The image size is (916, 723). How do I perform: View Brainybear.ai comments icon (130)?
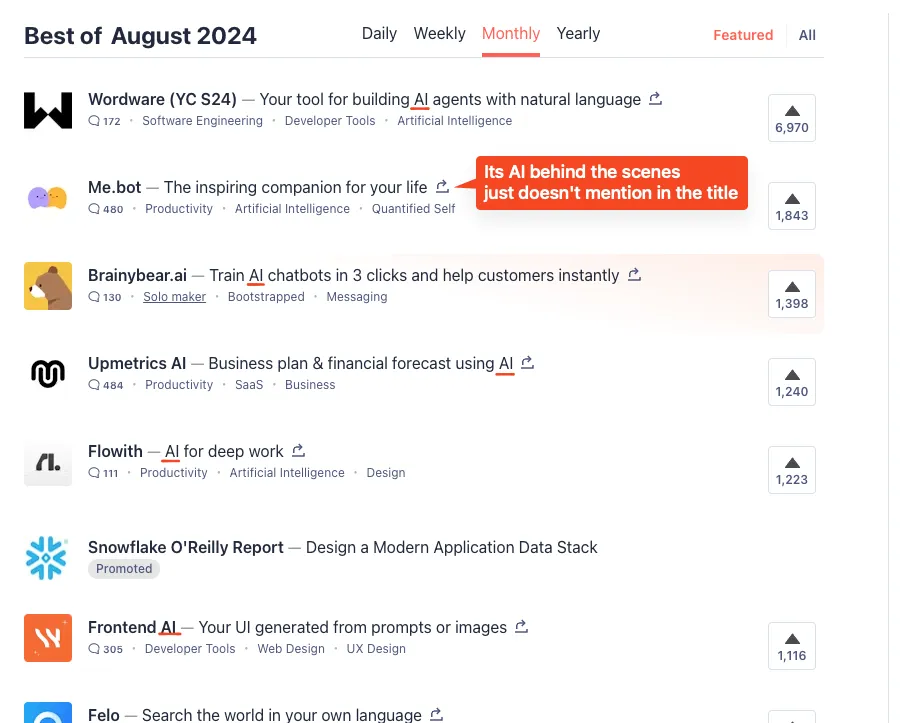(x=94, y=297)
